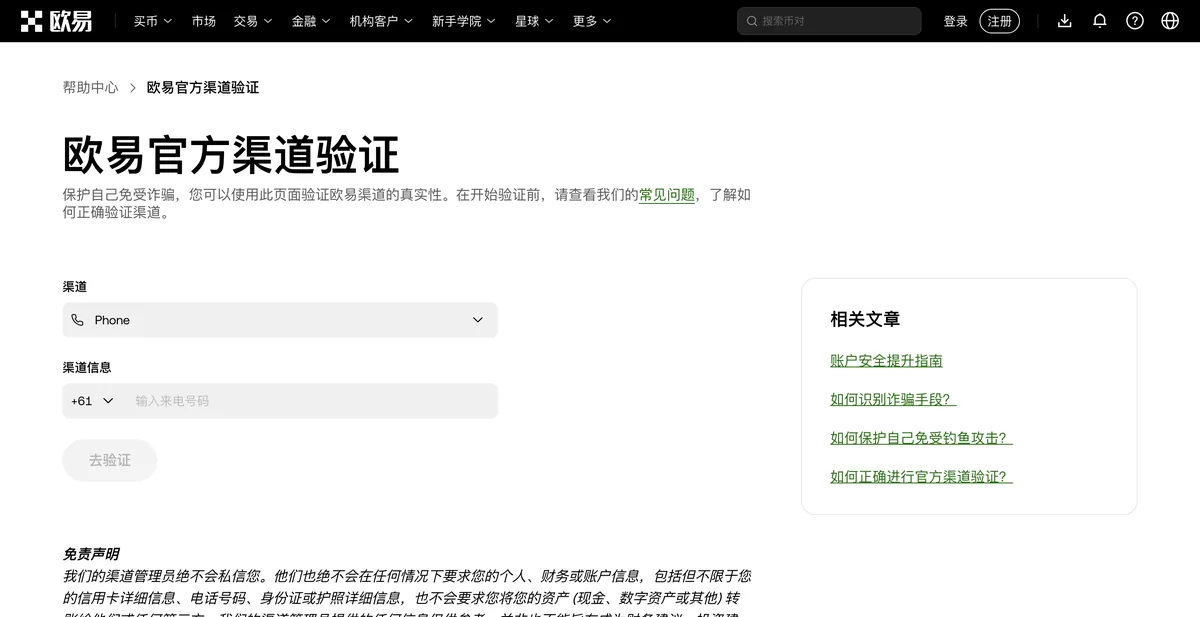Open 如何识别诈骗手段? article
This screenshot has height=617, width=1200.
coord(893,400)
